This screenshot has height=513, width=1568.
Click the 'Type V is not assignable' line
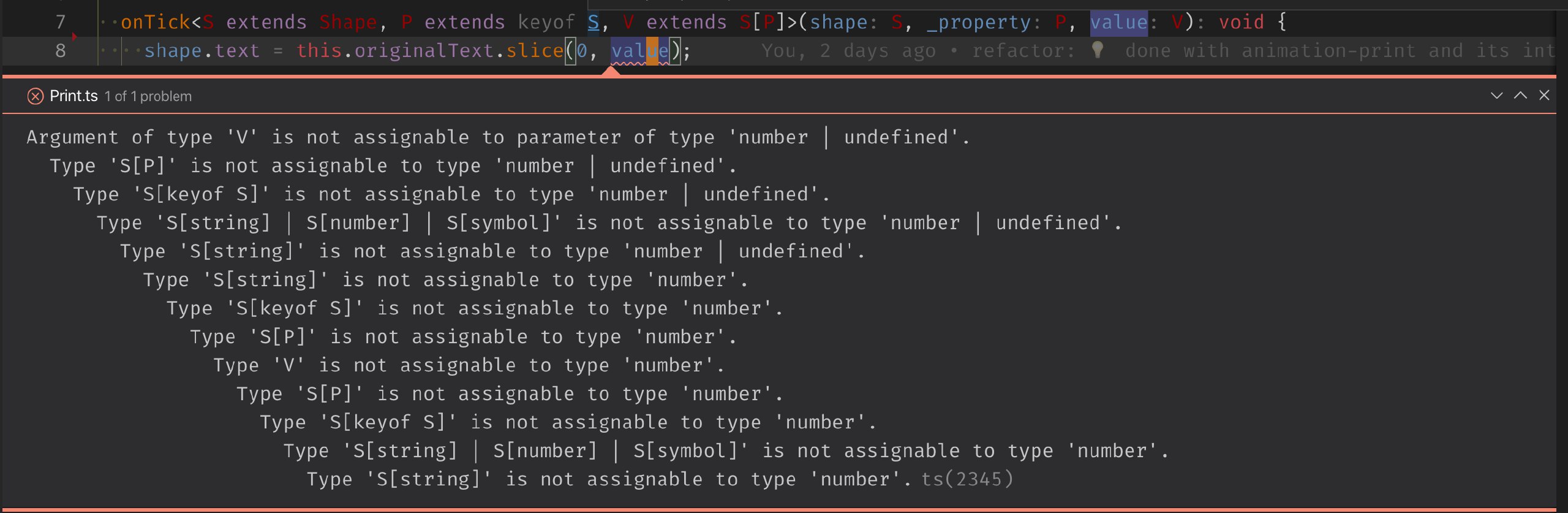pos(469,365)
